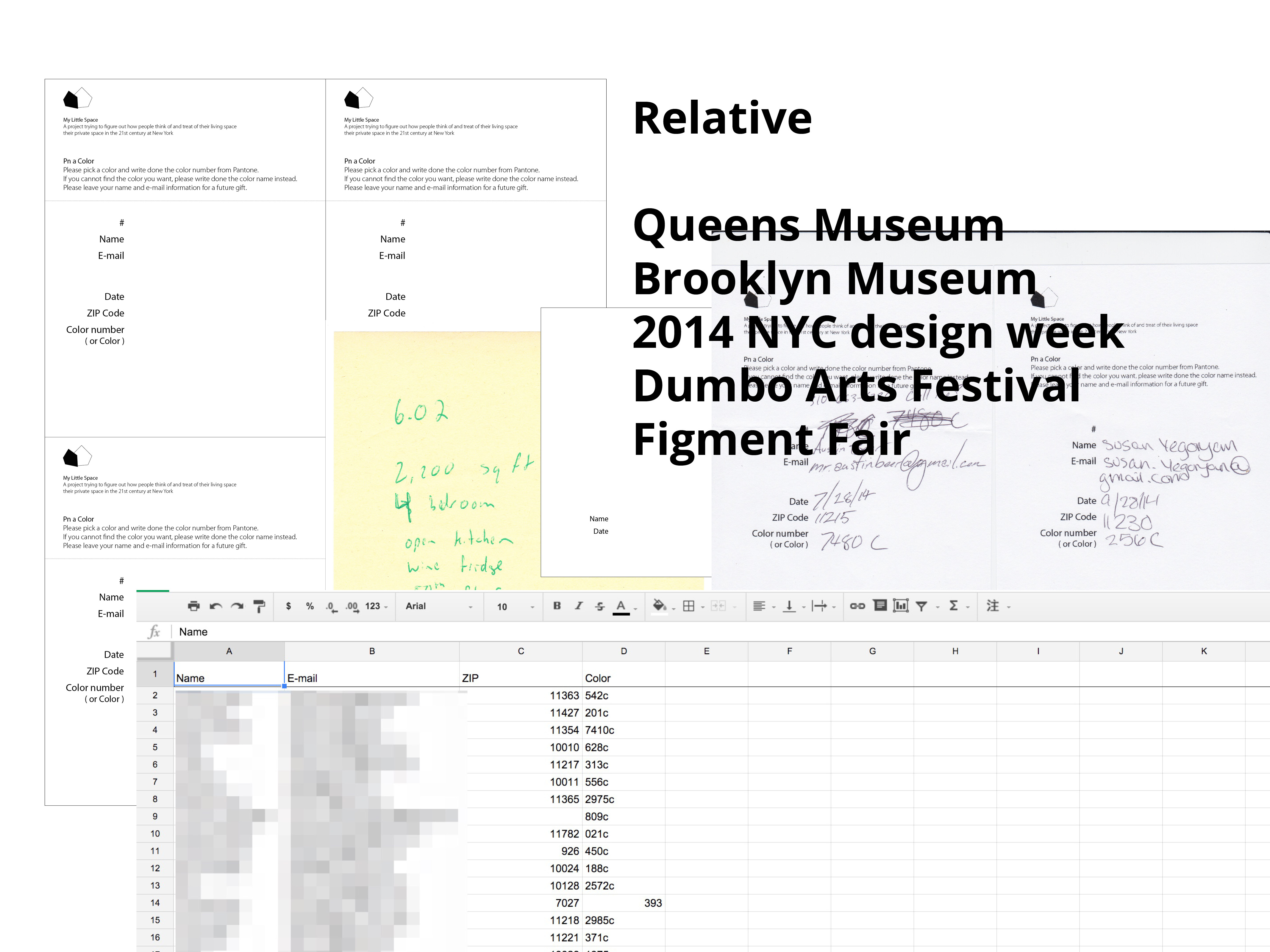Toggle Italic formatting
Viewport: 1270px width, 952px height.
(579, 605)
